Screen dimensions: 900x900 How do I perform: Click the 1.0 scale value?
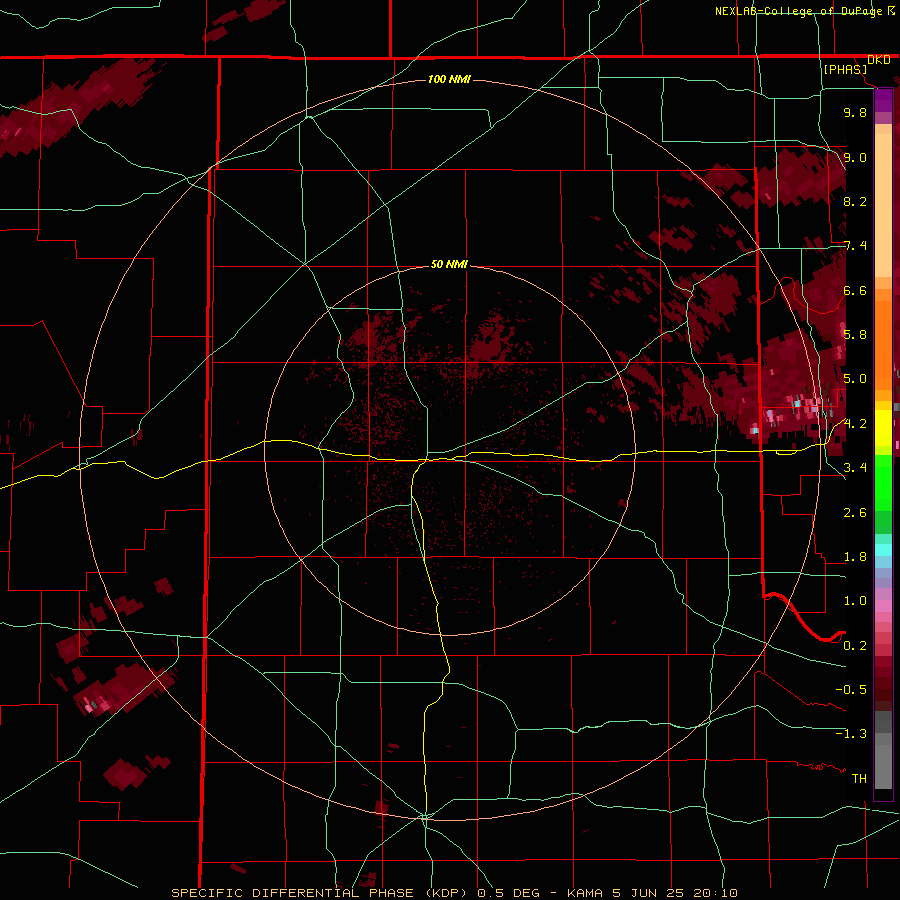pos(855,601)
